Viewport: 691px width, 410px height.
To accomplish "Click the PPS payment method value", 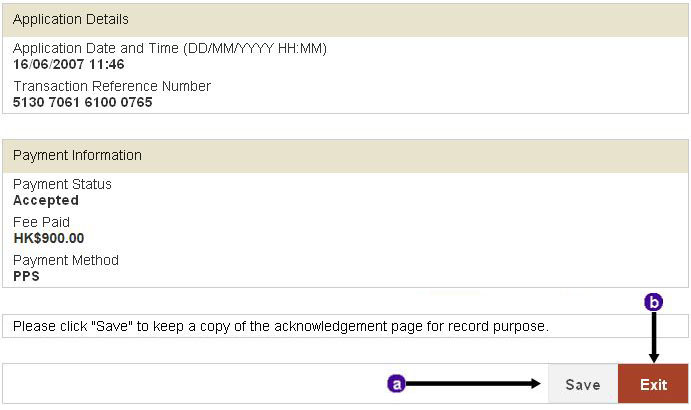I will click(26, 276).
